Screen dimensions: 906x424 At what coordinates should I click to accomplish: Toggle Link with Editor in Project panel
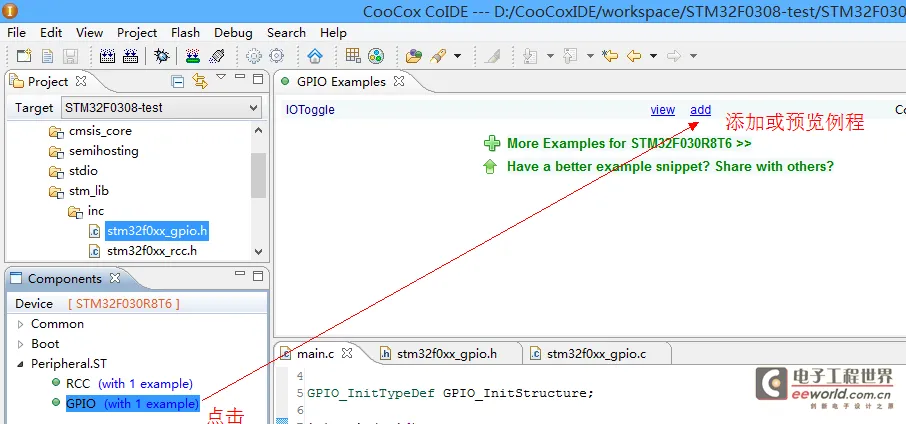pos(200,81)
